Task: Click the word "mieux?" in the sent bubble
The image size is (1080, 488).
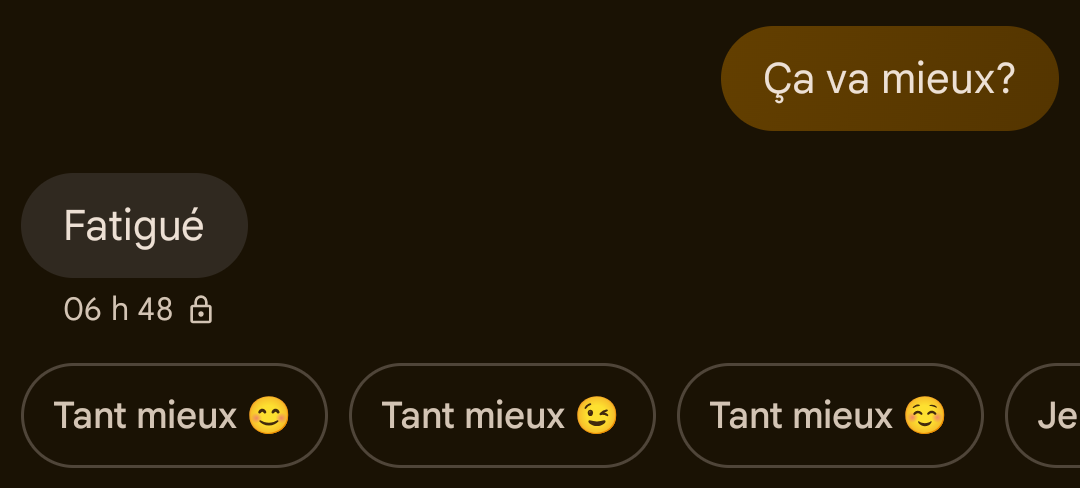Action: 948,79
